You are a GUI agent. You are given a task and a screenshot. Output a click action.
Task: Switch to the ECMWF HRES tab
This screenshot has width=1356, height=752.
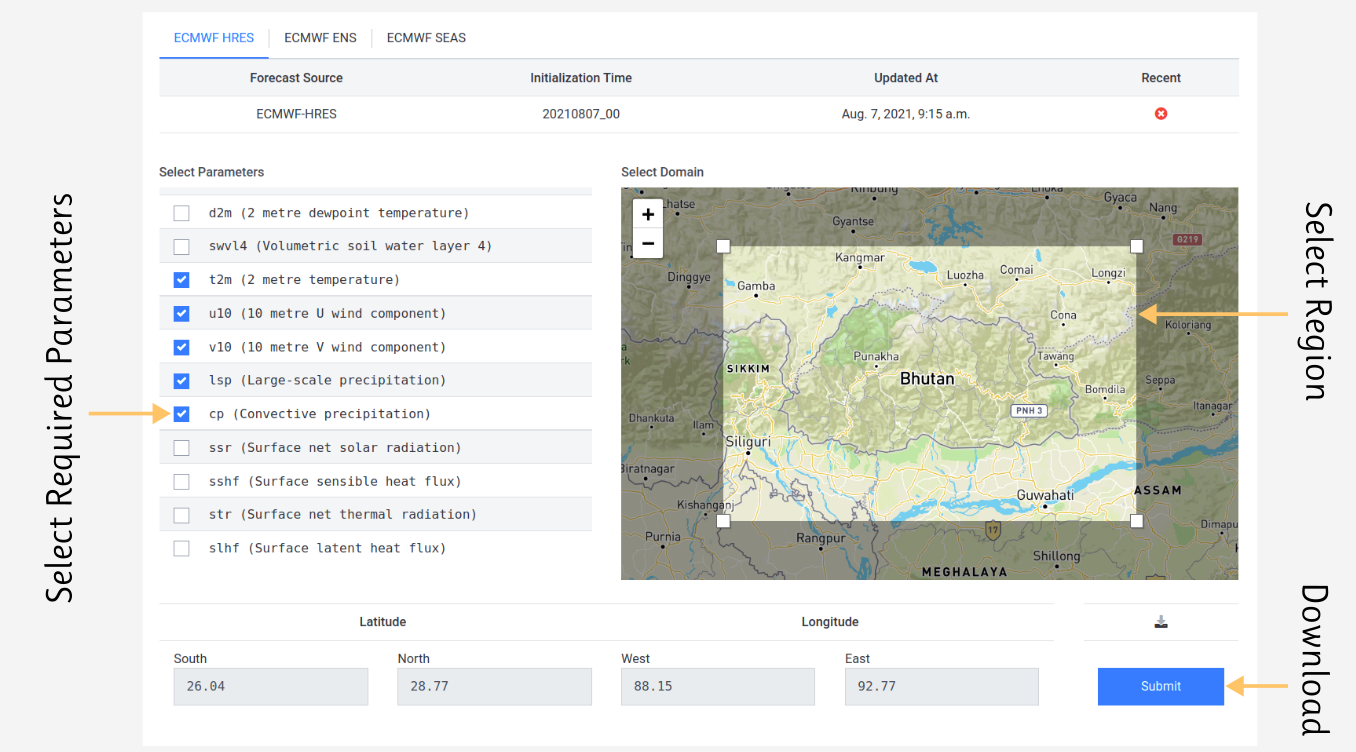[214, 38]
